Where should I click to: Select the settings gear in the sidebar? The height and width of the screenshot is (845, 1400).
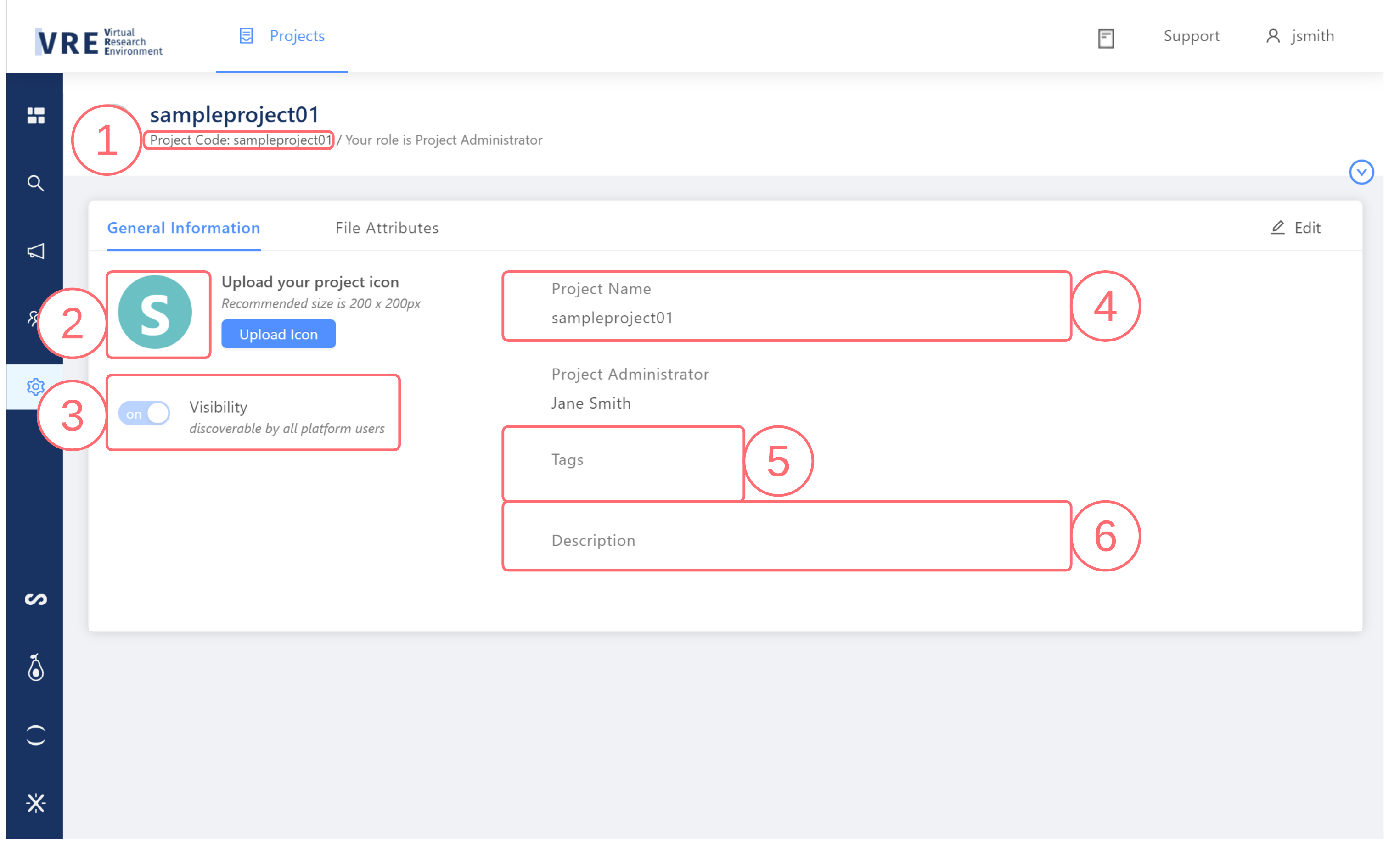[x=36, y=387]
